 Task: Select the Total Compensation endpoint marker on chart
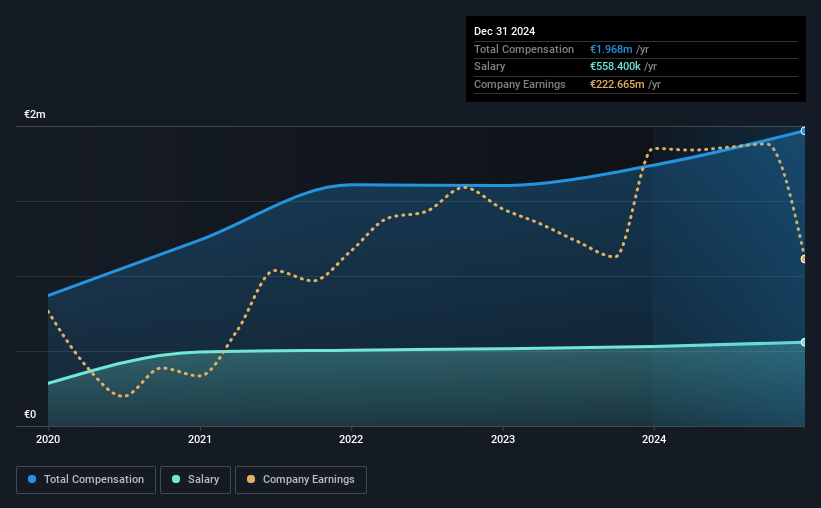point(804,131)
